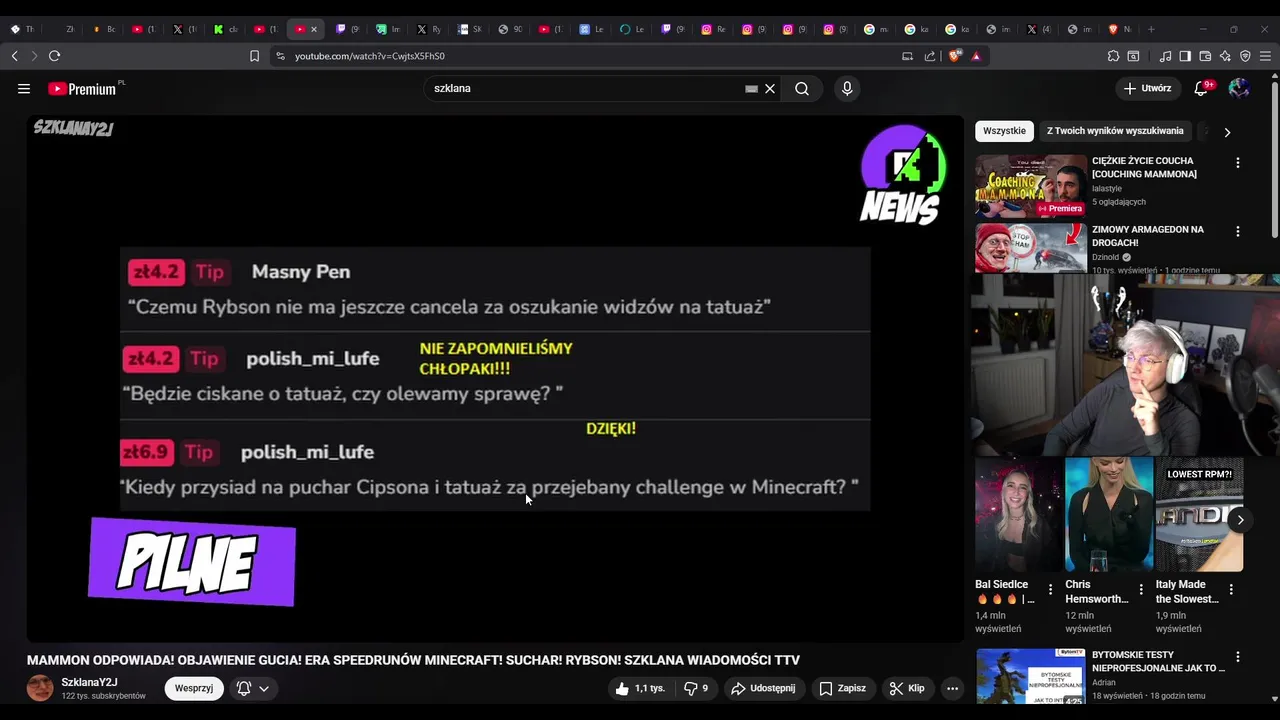This screenshot has height=720, width=1280.
Task: Click the browser address bar URL
Action: 370,56
